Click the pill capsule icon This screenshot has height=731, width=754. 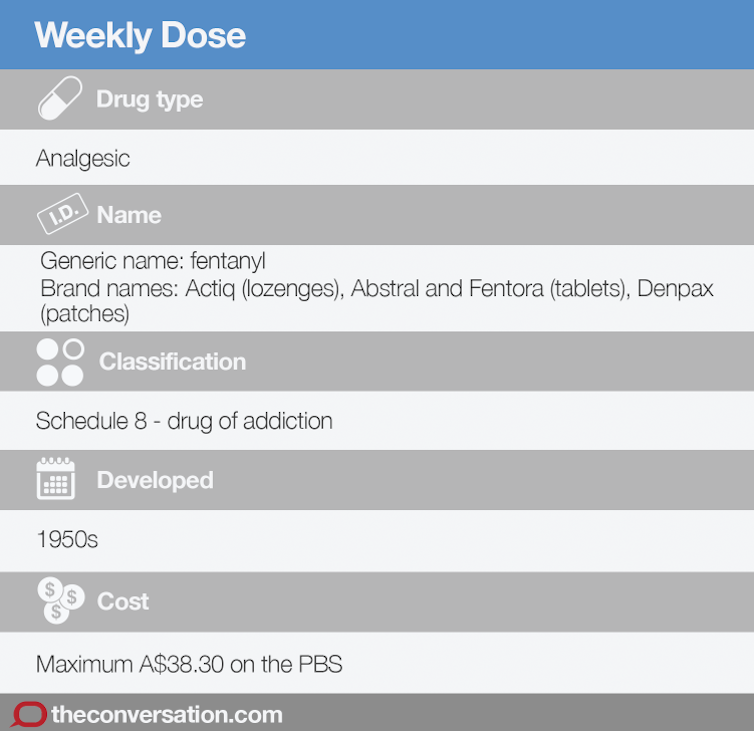[x=61, y=99]
